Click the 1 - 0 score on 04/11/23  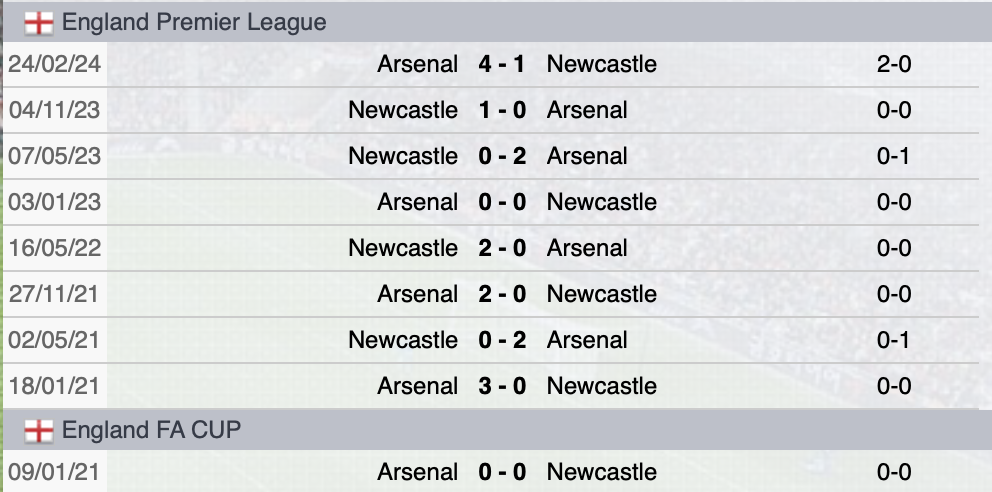pyautogui.click(x=502, y=110)
